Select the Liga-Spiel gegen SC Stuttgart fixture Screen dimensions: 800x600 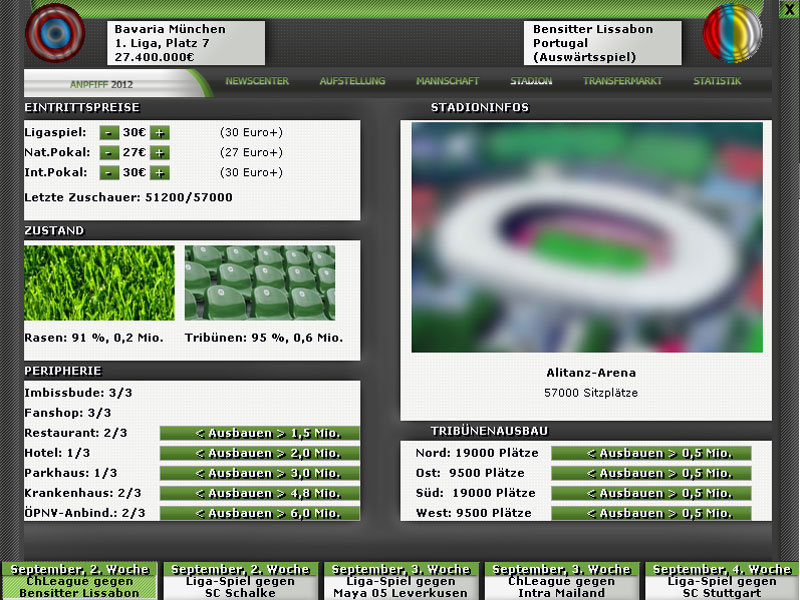tap(722, 581)
